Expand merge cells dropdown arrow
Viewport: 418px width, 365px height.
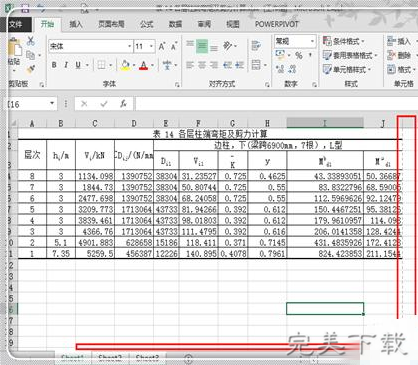pyautogui.click(x=265, y=65)
